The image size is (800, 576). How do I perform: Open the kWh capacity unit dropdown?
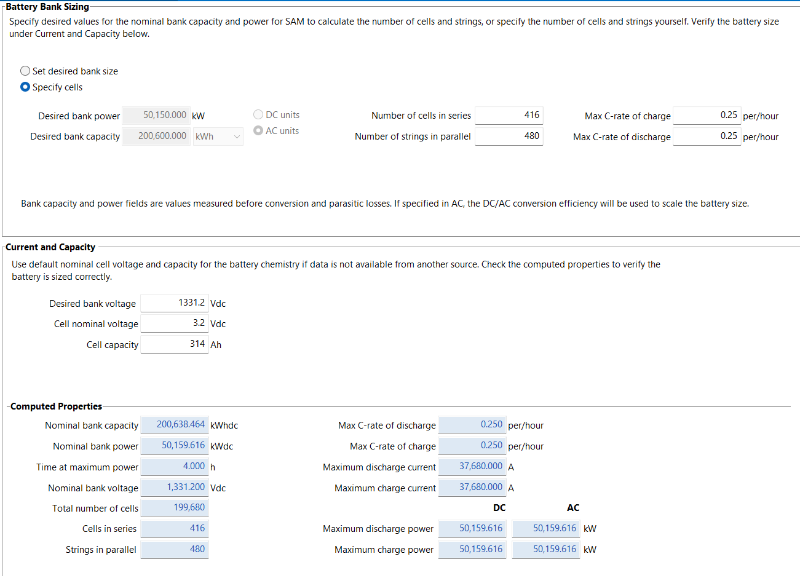pos(218,136)
